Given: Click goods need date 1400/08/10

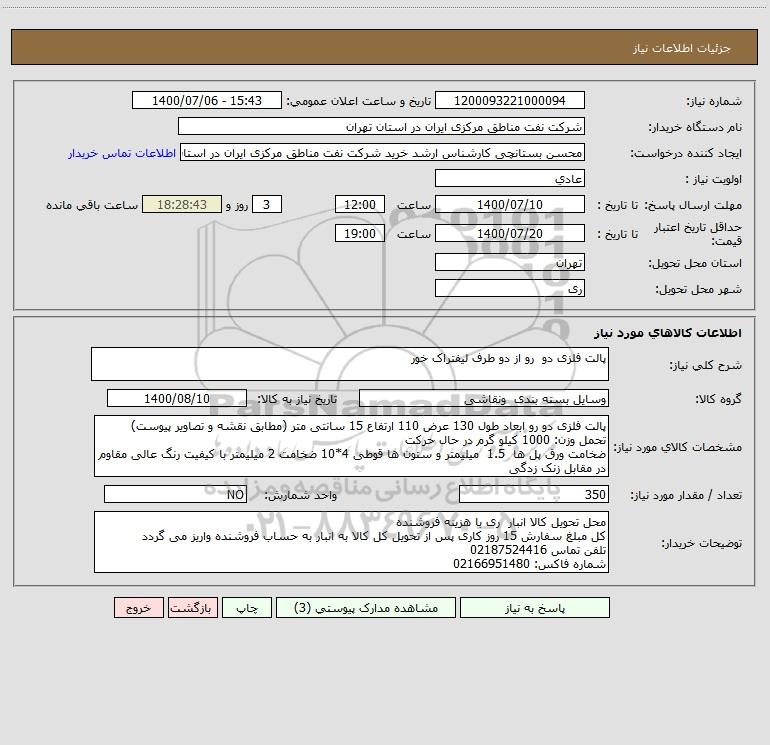Looking at the screenshot, I should tap(177, 398).
